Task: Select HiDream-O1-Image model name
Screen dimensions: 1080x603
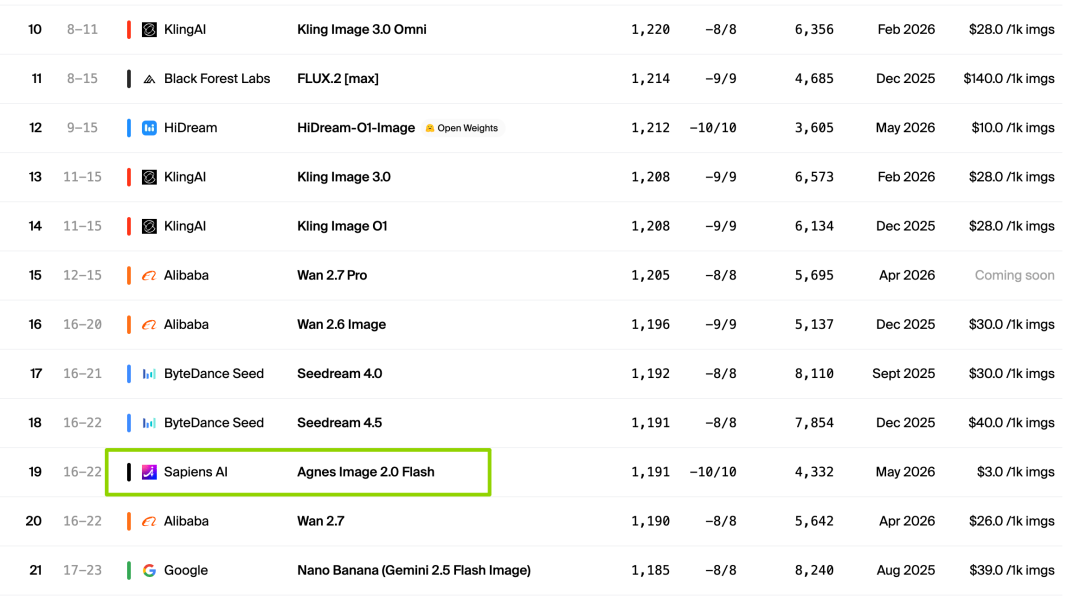Action: point(356,127)
